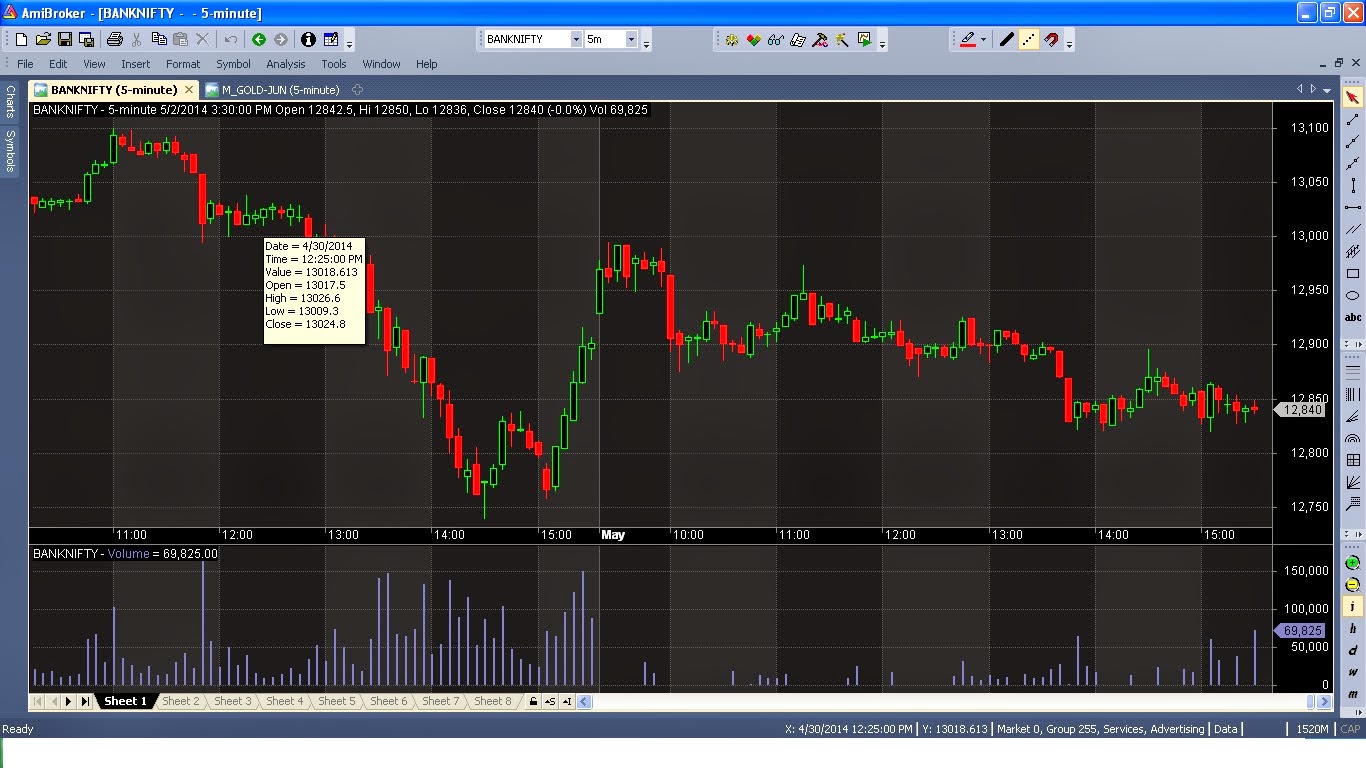Switch to weekly 'w' periodicity
The height and width of the screenshot is (768, 1366).
pos(1353,673)
